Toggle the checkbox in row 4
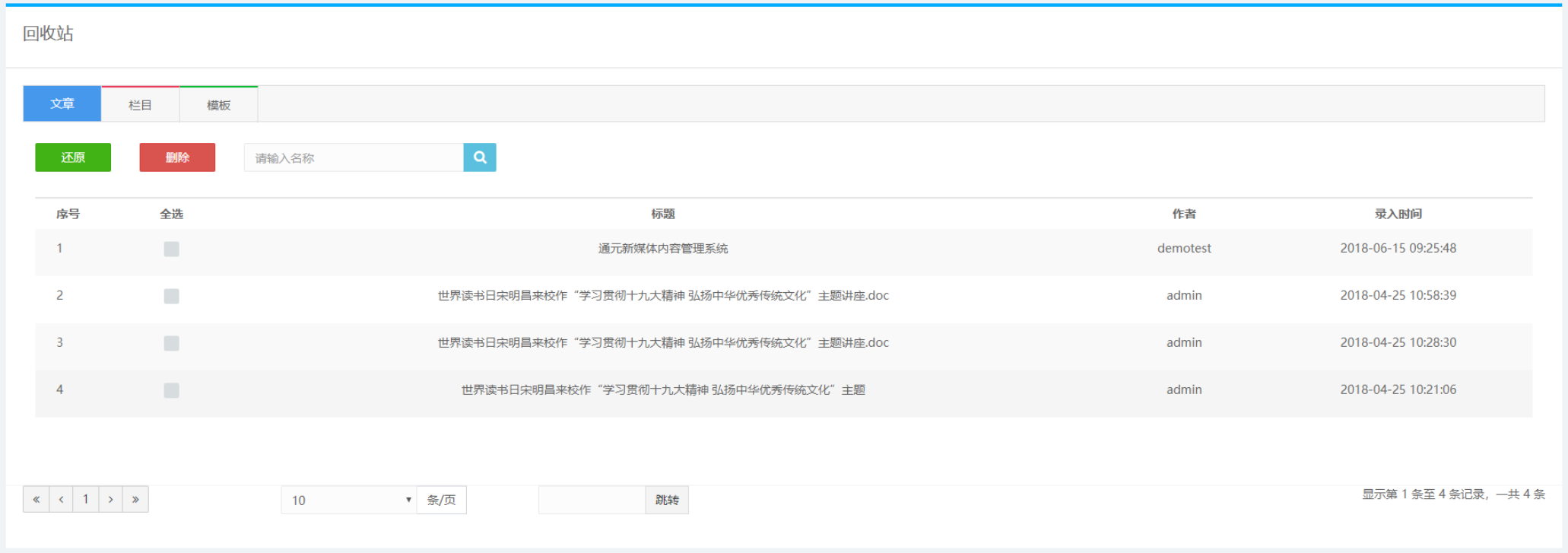 point(172,390)
